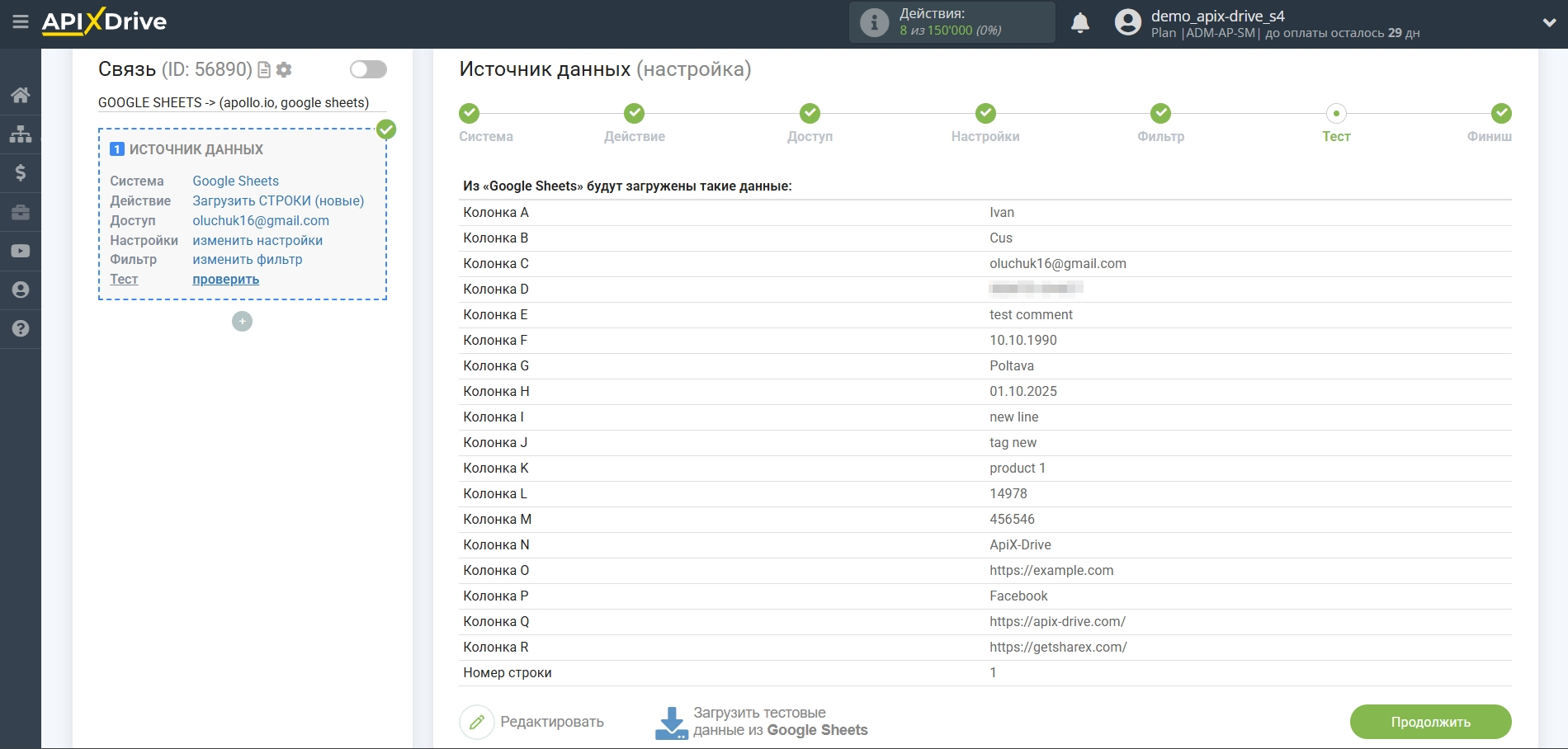The image size is (1568, 749).
Task: Click the проверить test link
Action: (225, 279)
